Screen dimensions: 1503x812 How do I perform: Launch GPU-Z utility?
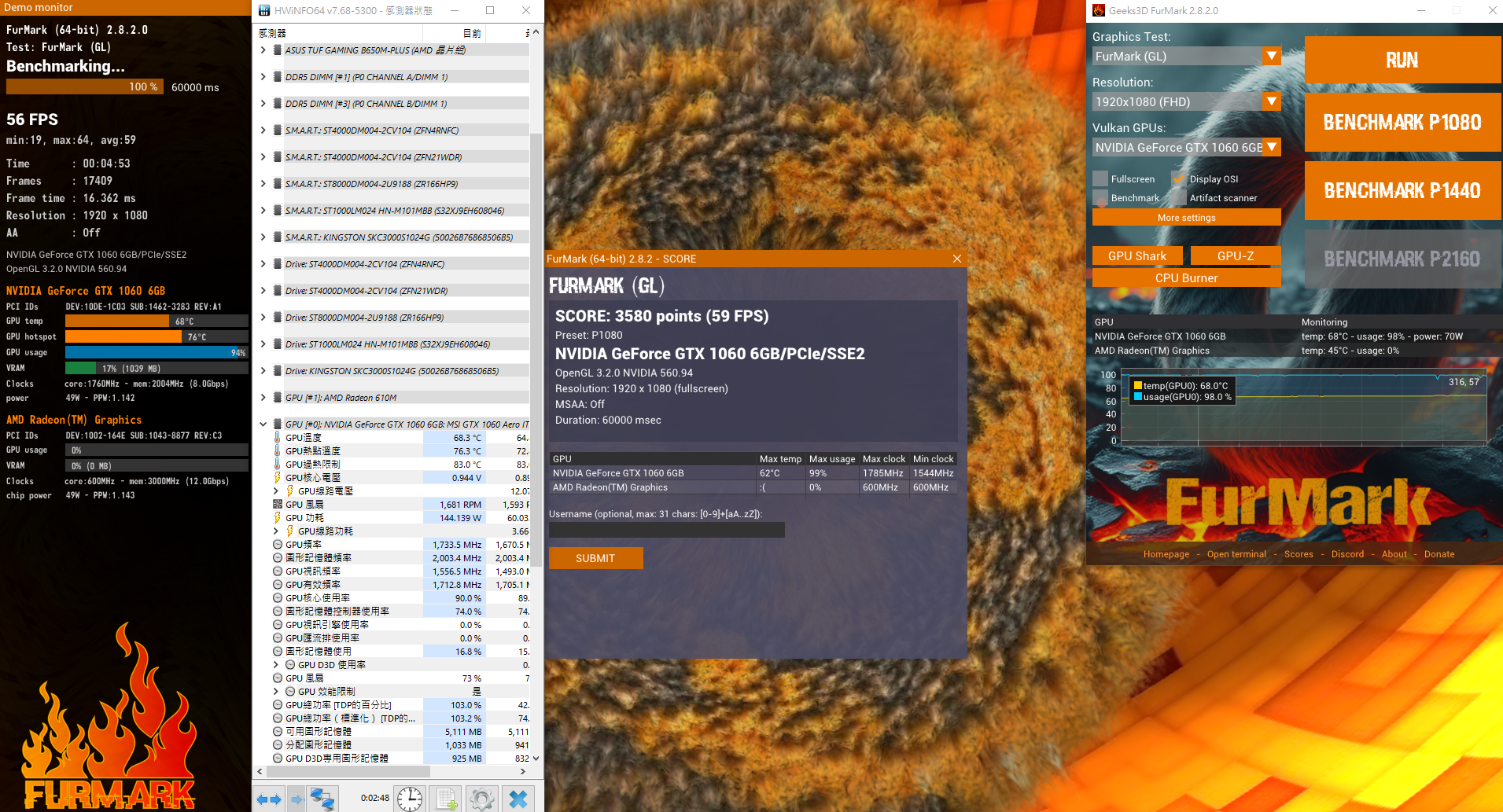(1236, 256)
